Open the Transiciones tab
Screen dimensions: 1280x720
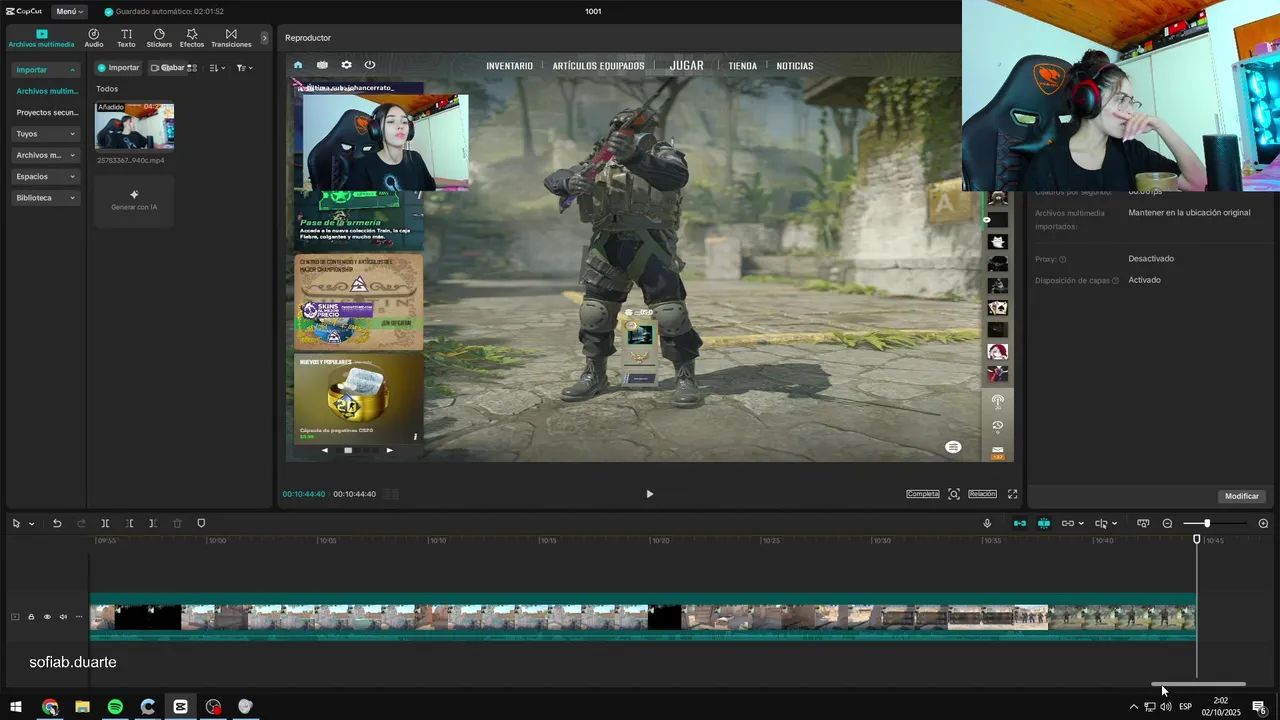pyautogui.click(x=231, y=38)
